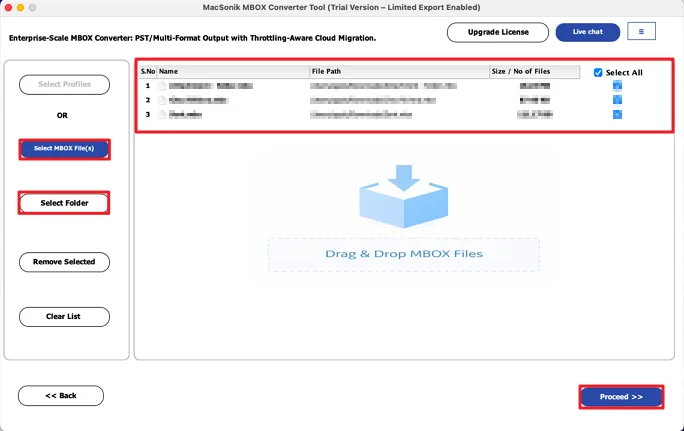The image size is (684, 431).
Task: Click the Drag & Drop MBOX Files area
Action: click(x=404, y=254)
